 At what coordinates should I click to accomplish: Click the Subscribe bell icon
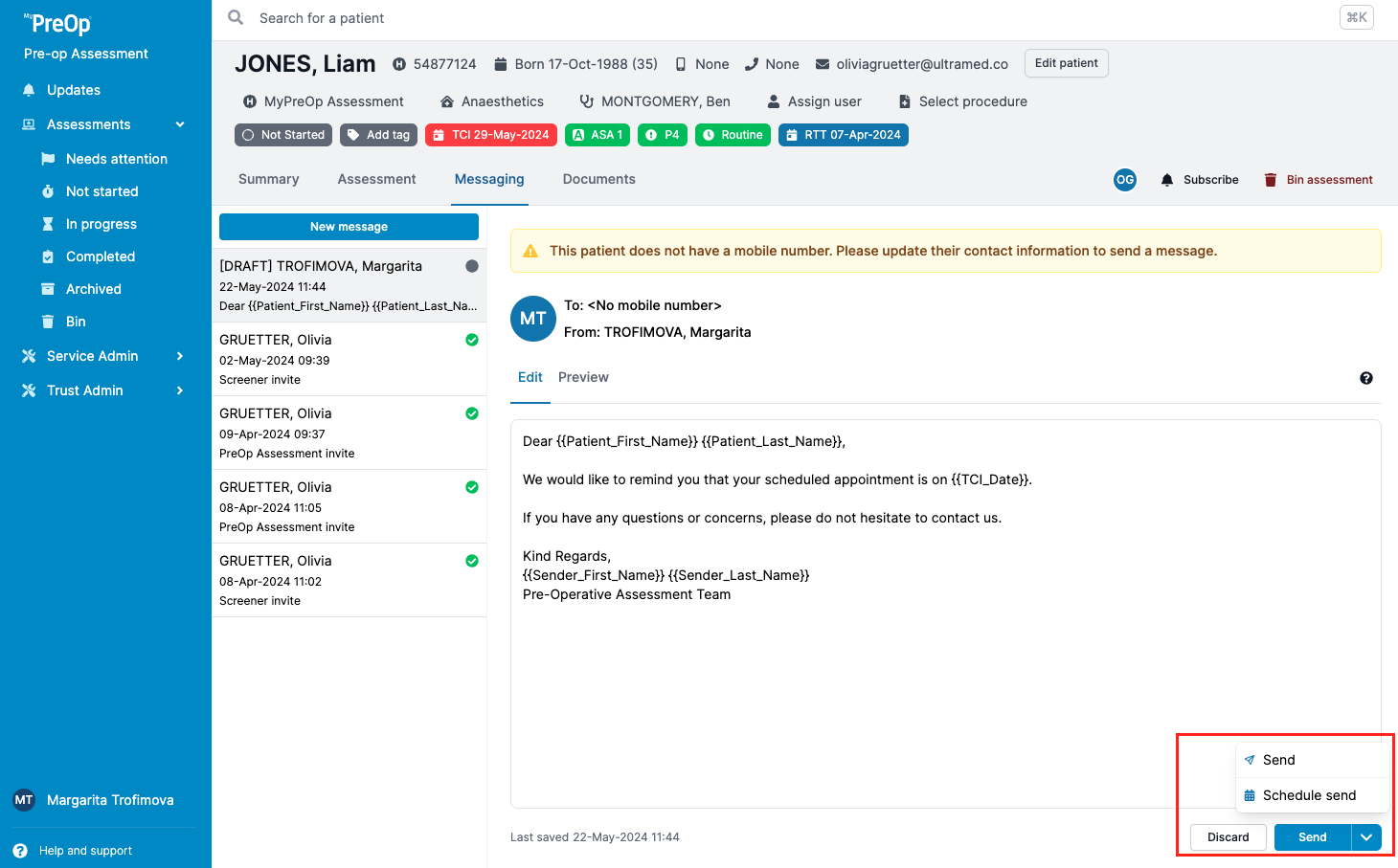tap(1166, 180)
